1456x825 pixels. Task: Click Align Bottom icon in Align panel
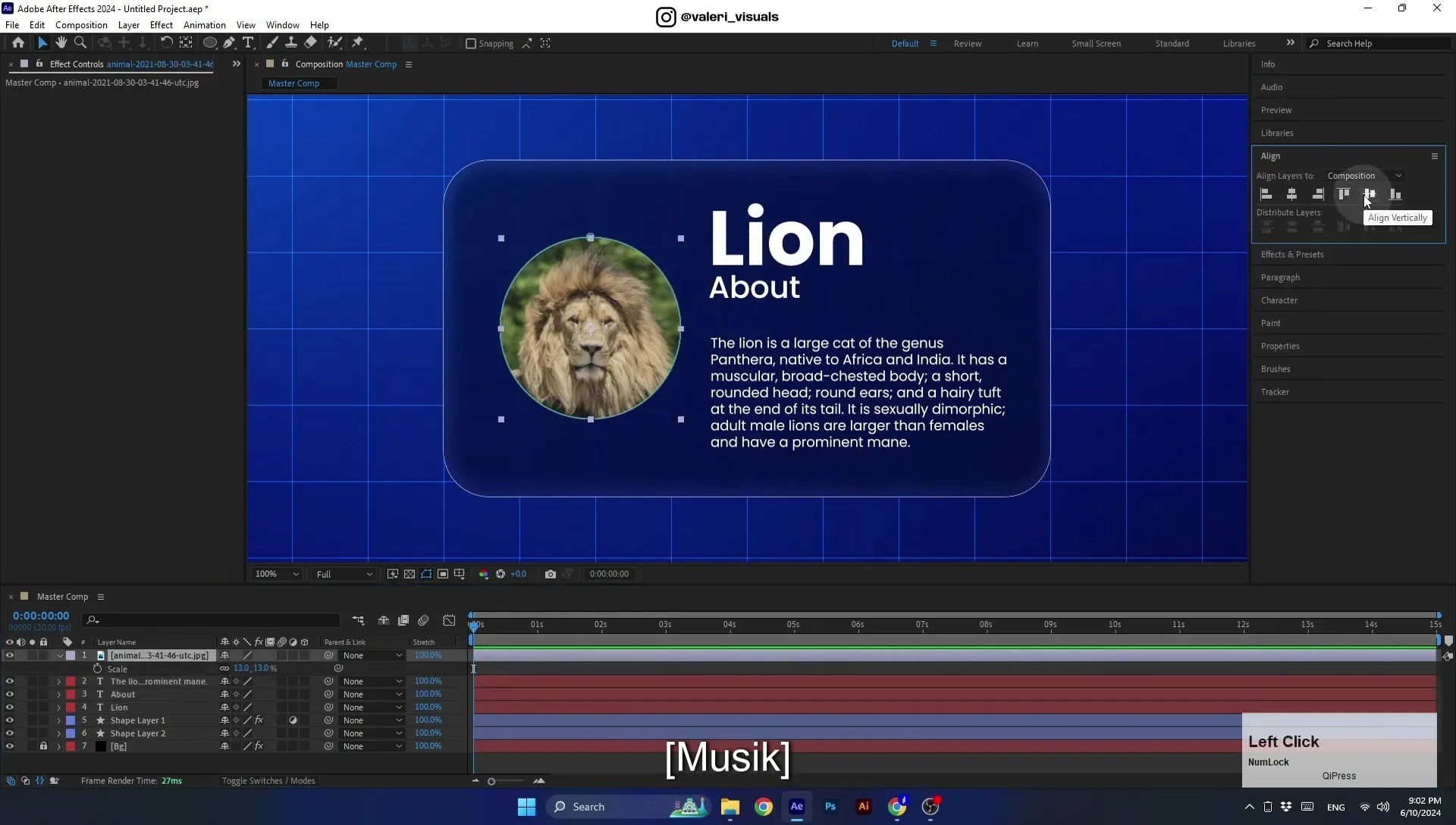point(1395,194)
